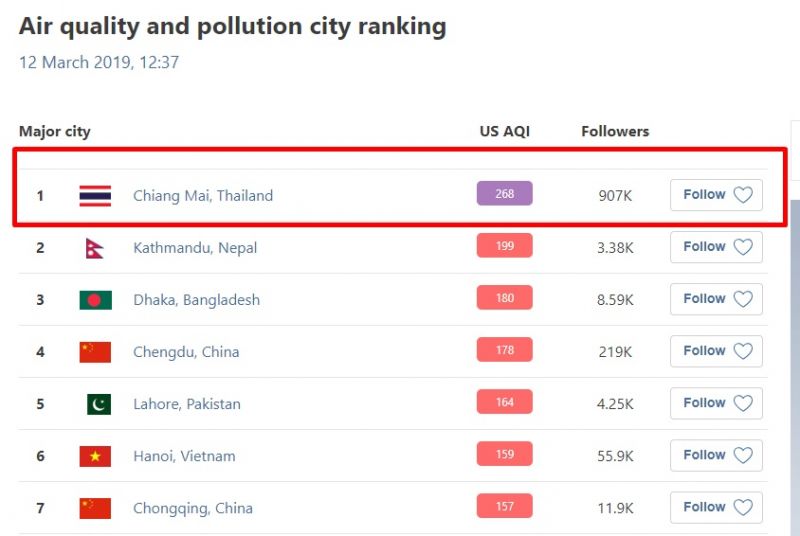Click the purple 268 AQI badge
Viewport: 800px width, 536px height.
(x=504, y=194)
